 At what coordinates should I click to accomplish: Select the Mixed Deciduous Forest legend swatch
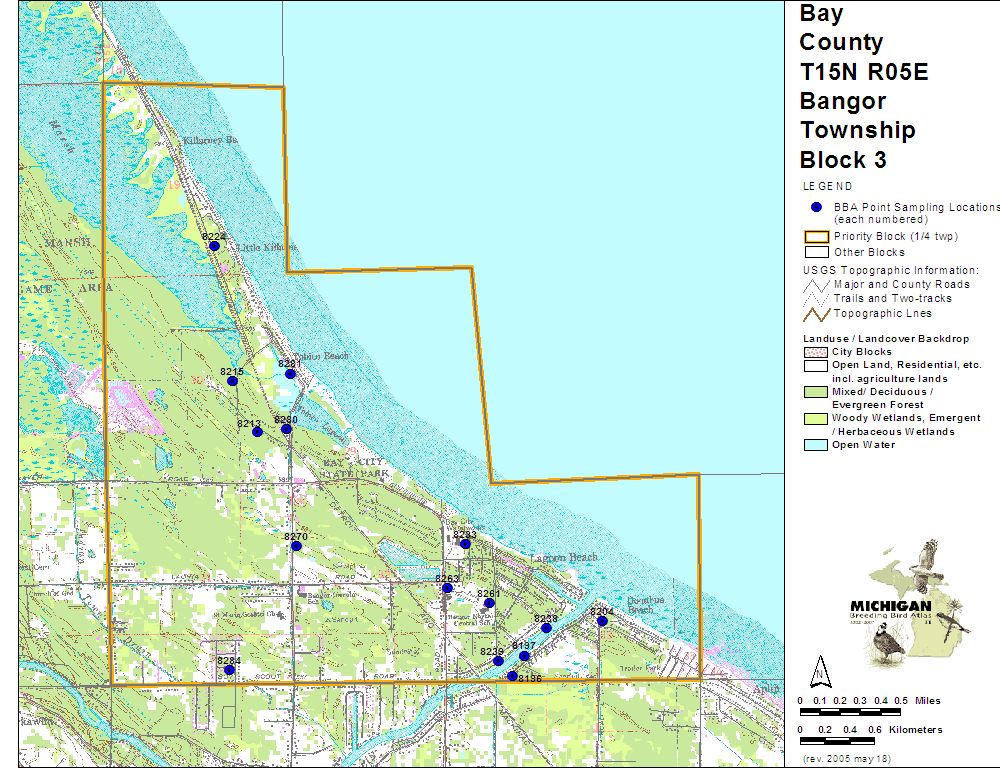point(817,392)
